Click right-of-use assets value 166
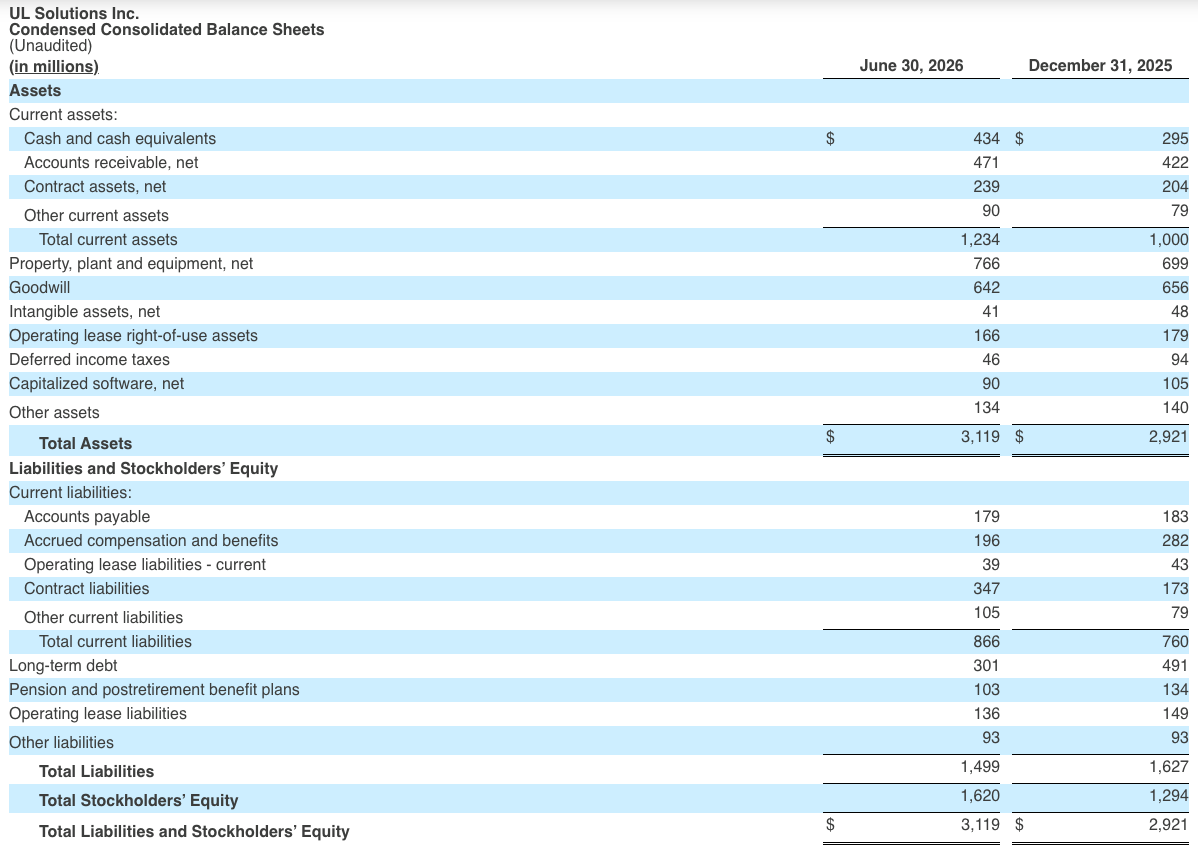Image resolution: width=1198 pixels, height=850 pixels. point(986,336)
